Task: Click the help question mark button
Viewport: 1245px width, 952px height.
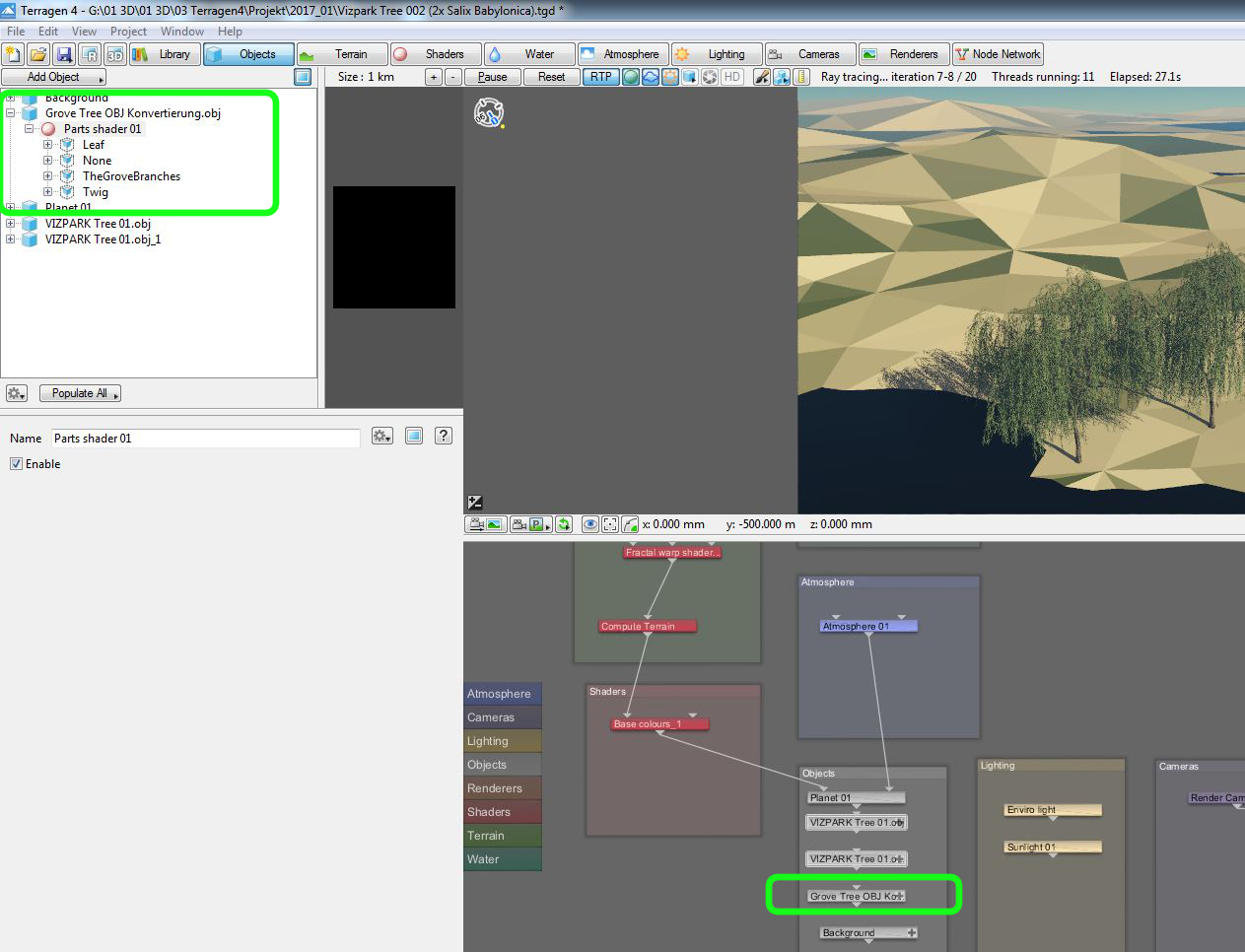Action: pyautogui.click(x=444, y=436)
